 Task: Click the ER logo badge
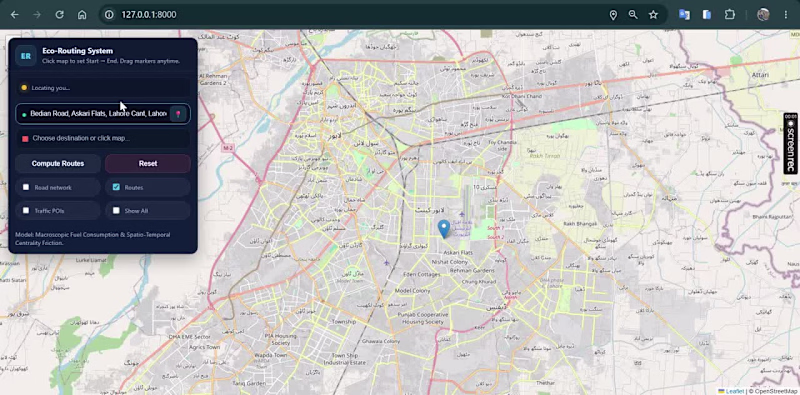[26, 56]
